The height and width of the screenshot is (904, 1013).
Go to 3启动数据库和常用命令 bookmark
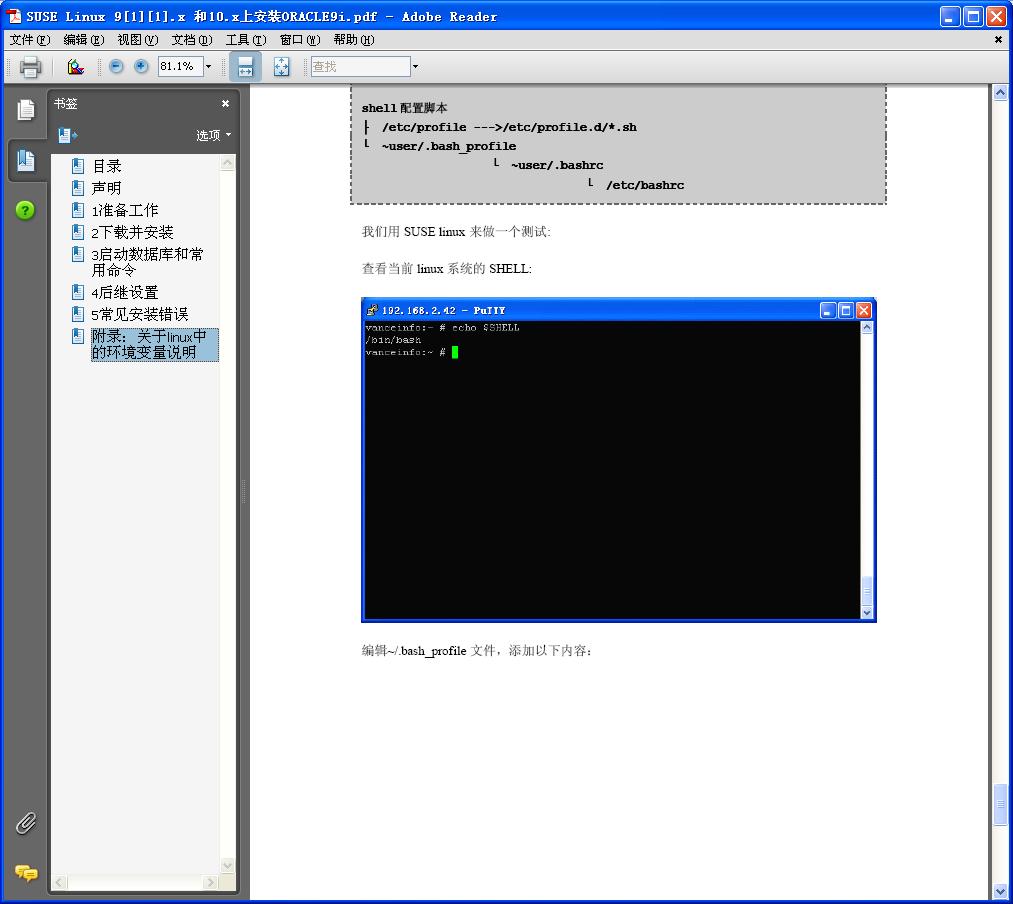pyautogui.click(x=147, y=262)
